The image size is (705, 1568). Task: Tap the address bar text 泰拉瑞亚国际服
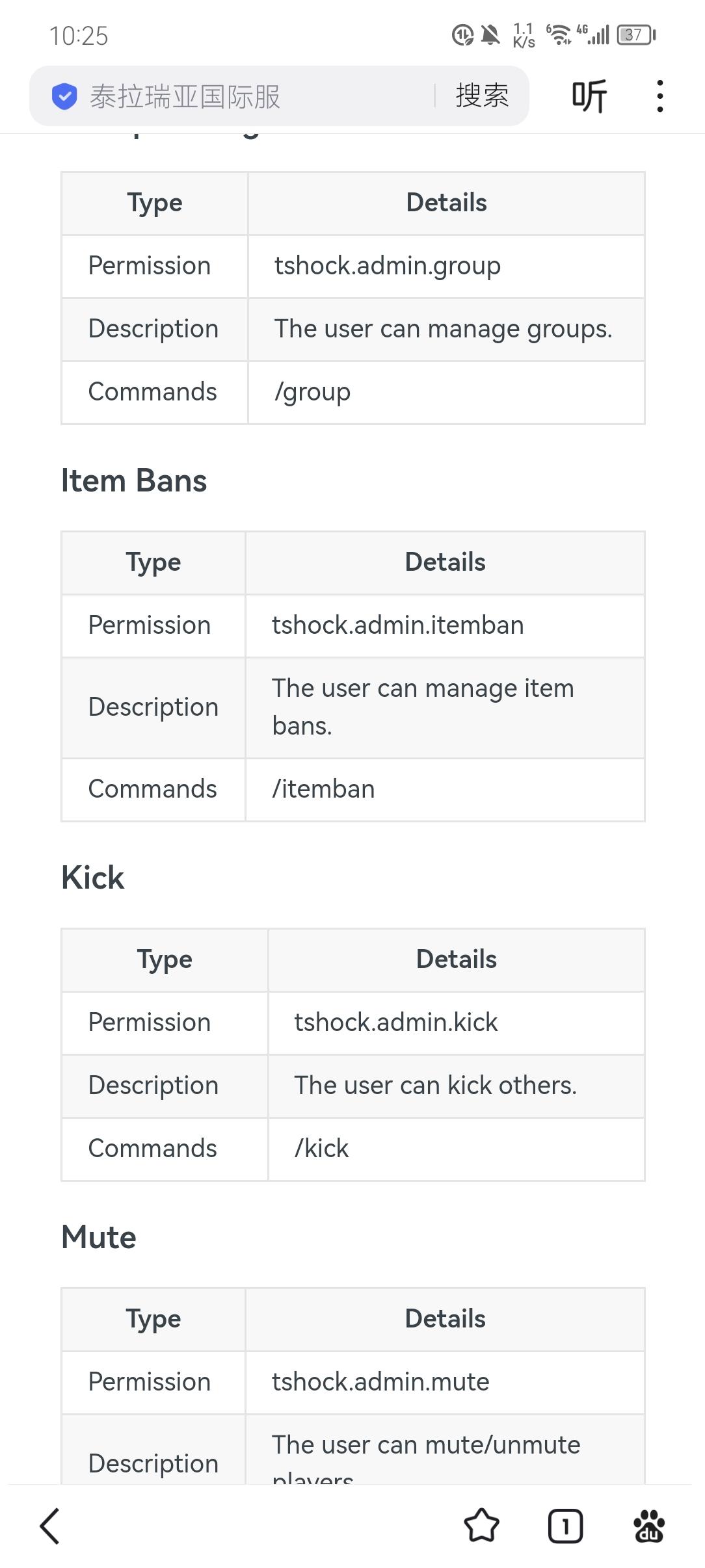click(185, 97)
